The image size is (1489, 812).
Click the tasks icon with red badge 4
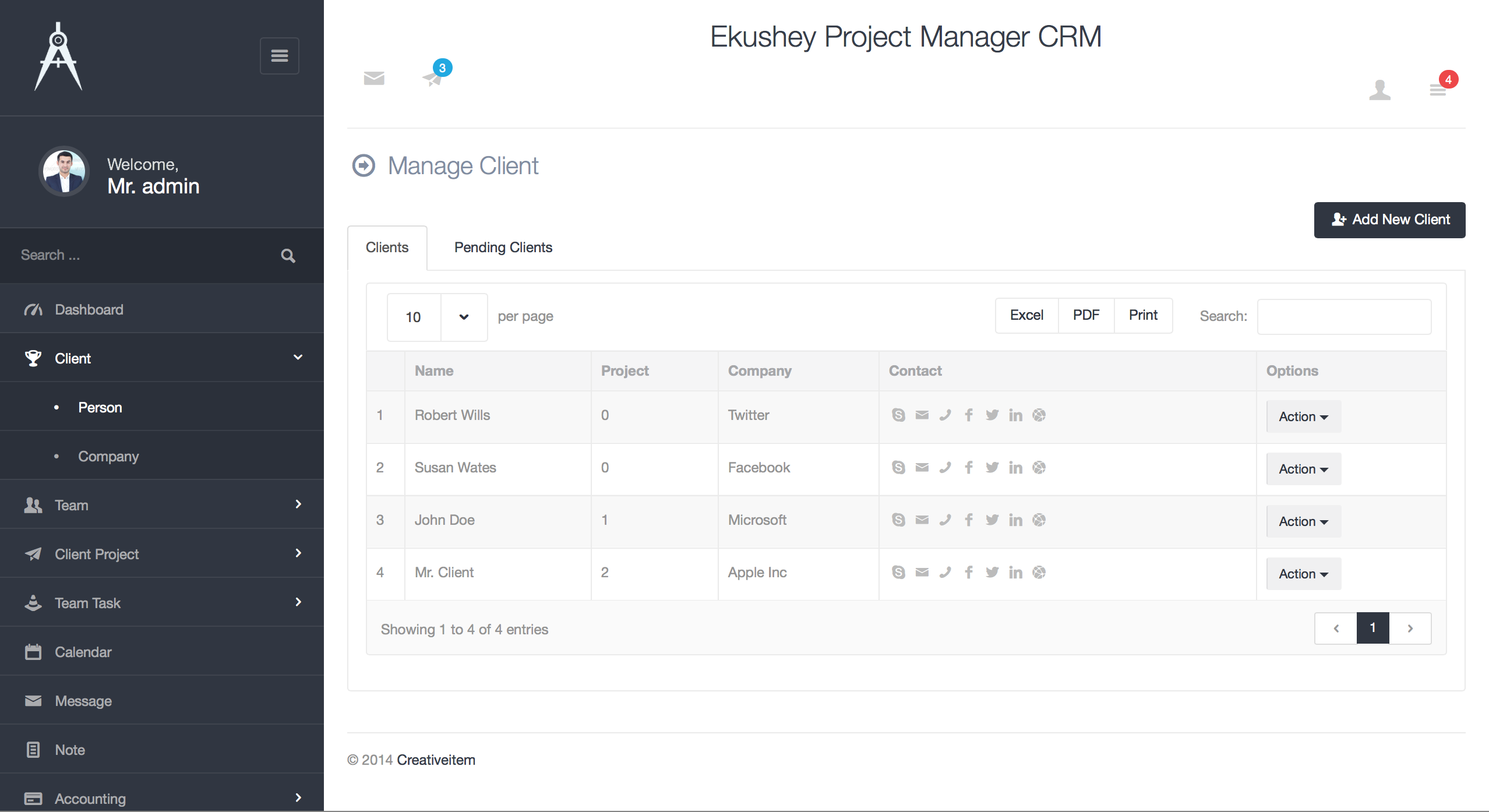tap(1438, 89)
